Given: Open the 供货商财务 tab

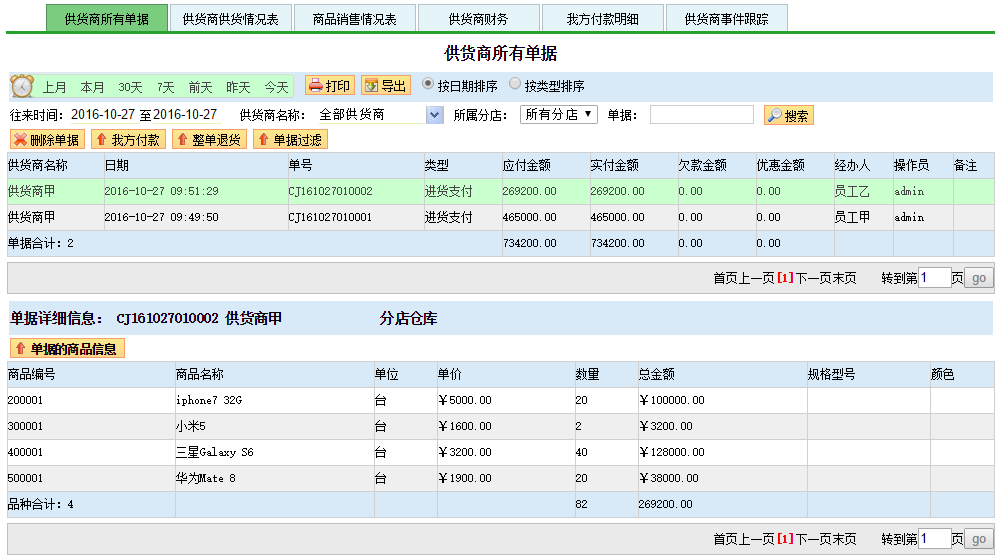Looking at the screenshot, I should click(x=478, y=18).
